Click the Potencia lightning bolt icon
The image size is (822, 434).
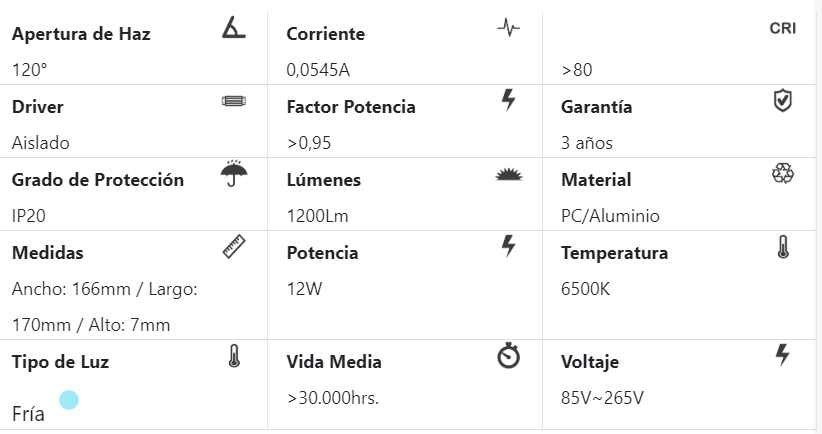(x=508, y=246)
